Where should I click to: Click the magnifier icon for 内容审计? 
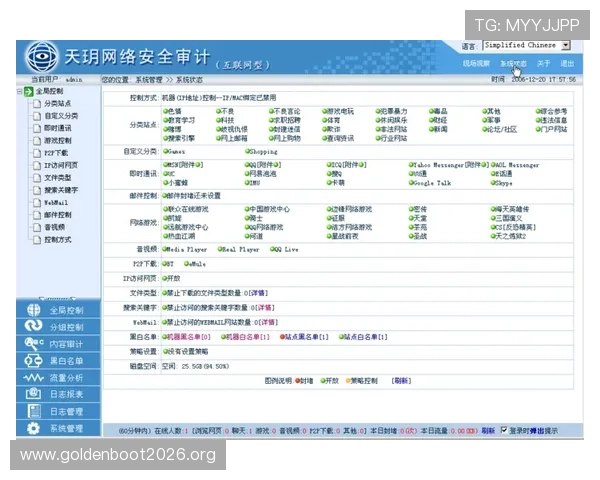point(34,343)
